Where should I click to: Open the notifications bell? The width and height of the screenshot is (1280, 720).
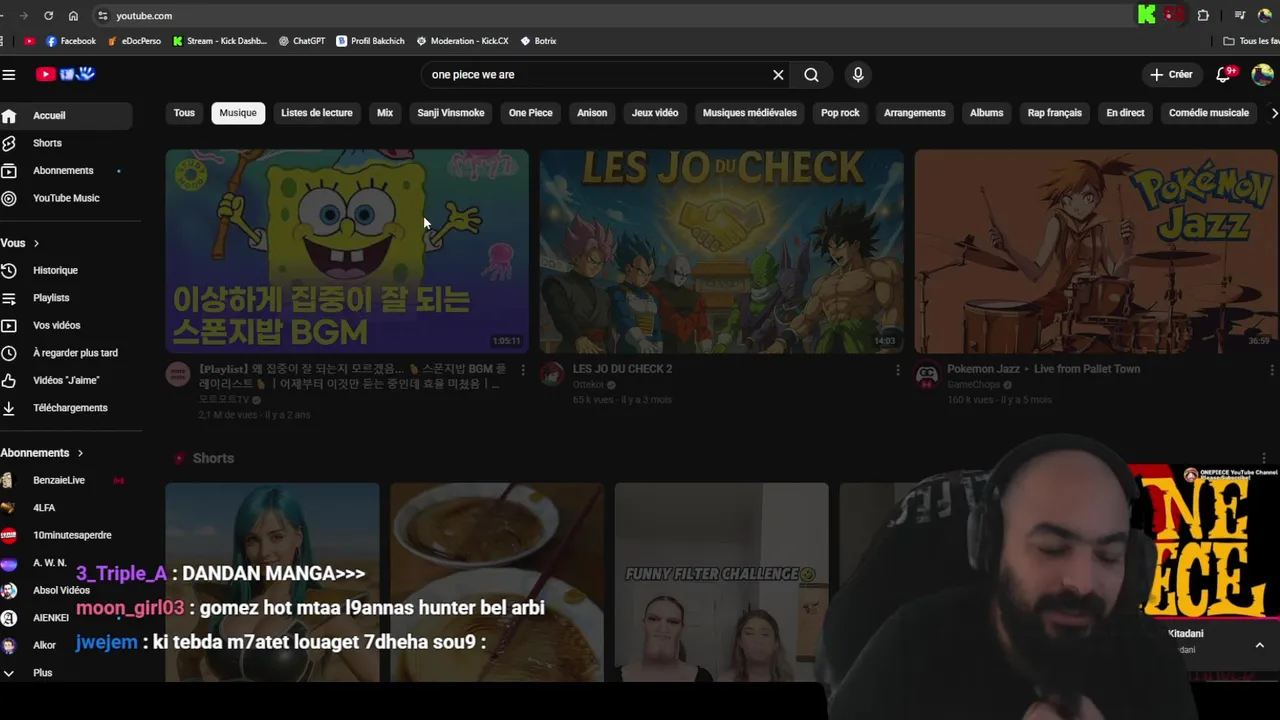click(1224, 75)
